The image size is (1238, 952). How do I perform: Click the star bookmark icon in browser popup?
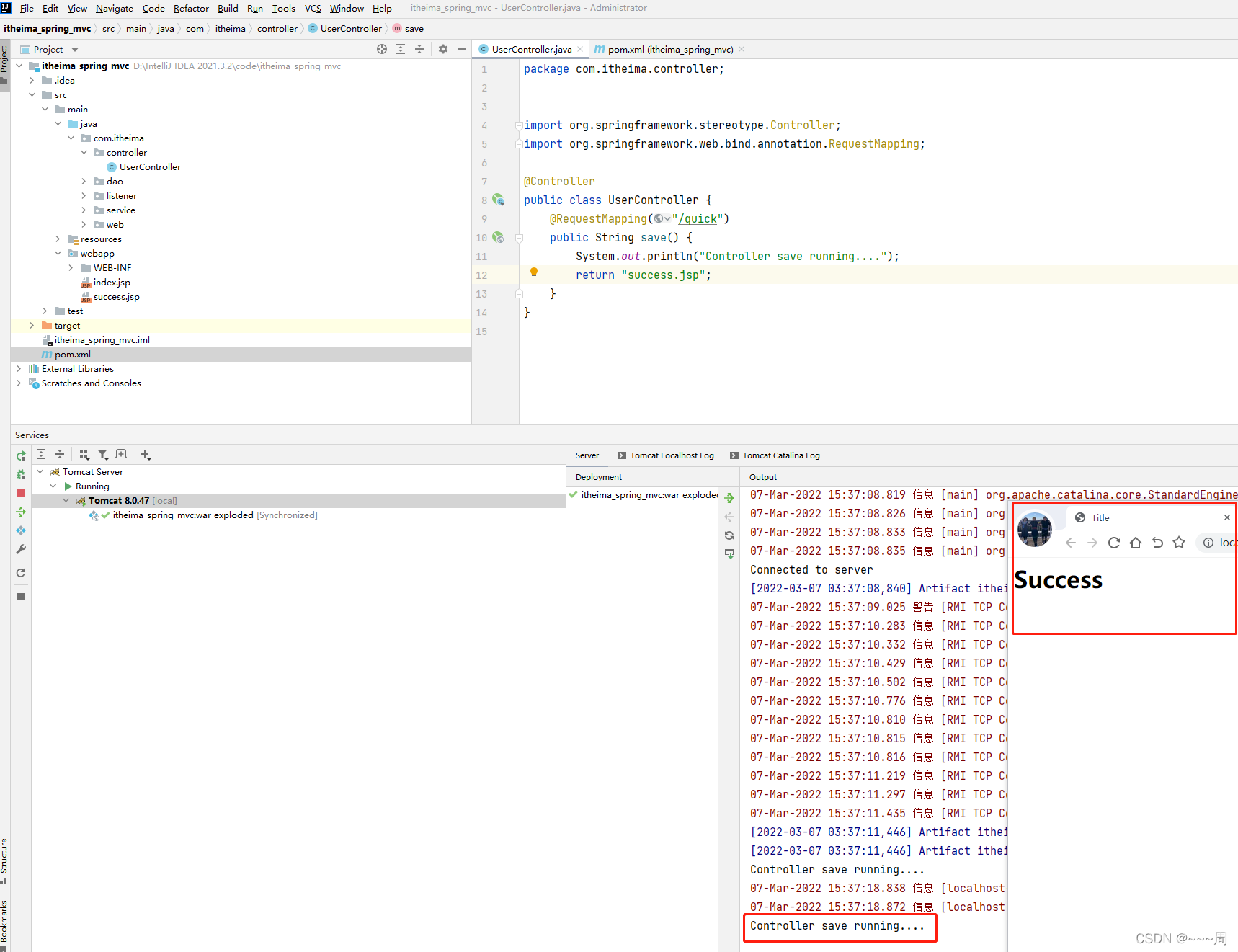pyautogui.click(x=1179, y=543)
